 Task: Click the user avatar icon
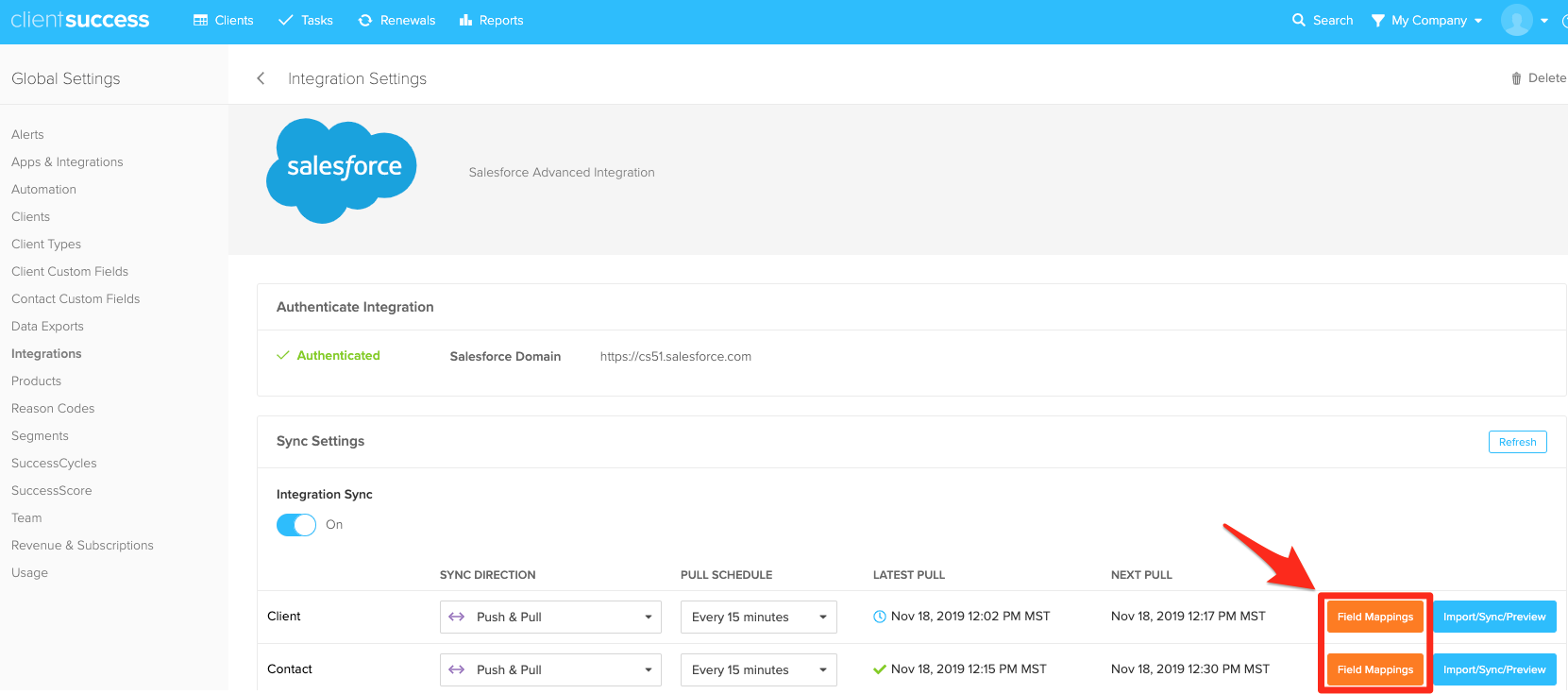[x=1517, y=20]
